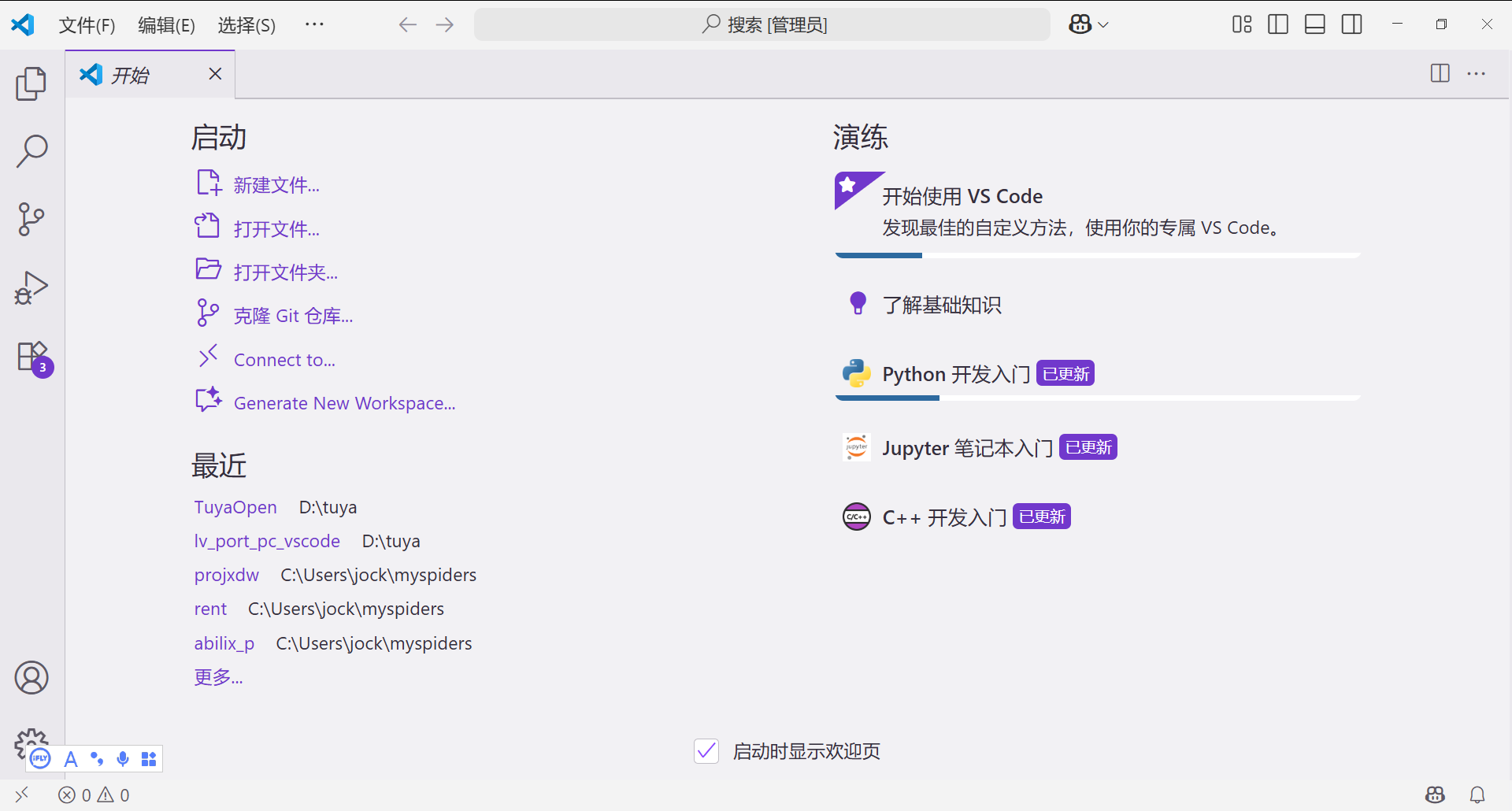Open the Source Control view
Screen dimensions: 1512x811
[31, 219]
